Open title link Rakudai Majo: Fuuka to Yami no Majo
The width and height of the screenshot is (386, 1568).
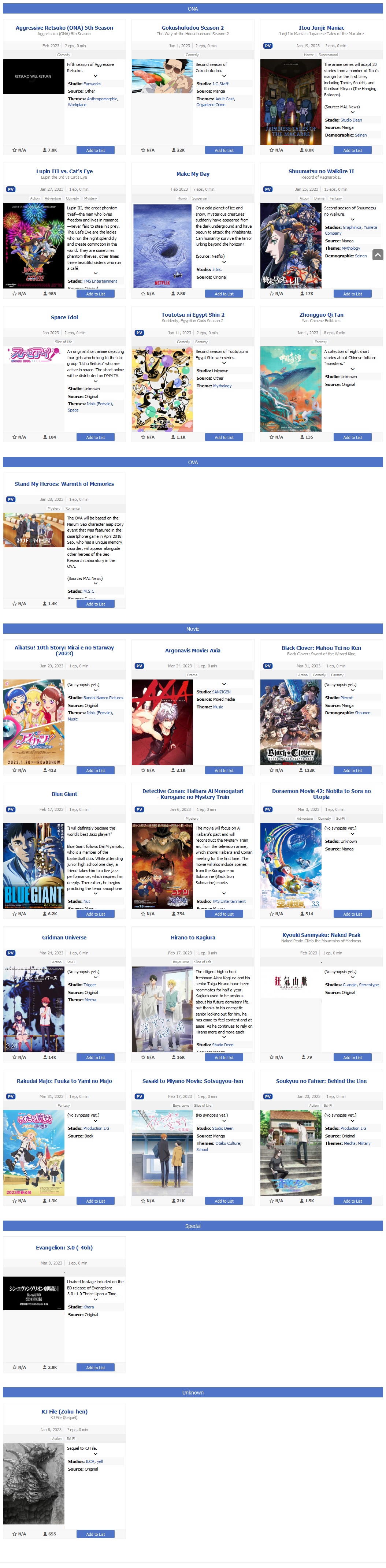(x=64, y=1081)
